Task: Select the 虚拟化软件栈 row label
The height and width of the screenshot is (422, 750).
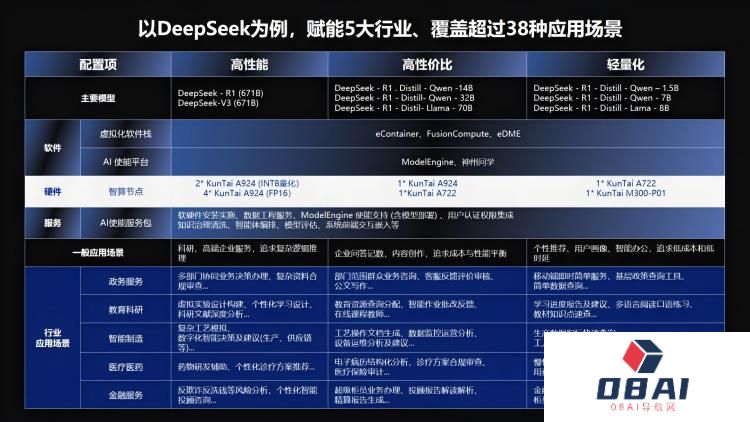Action: (x=126, y=133)
